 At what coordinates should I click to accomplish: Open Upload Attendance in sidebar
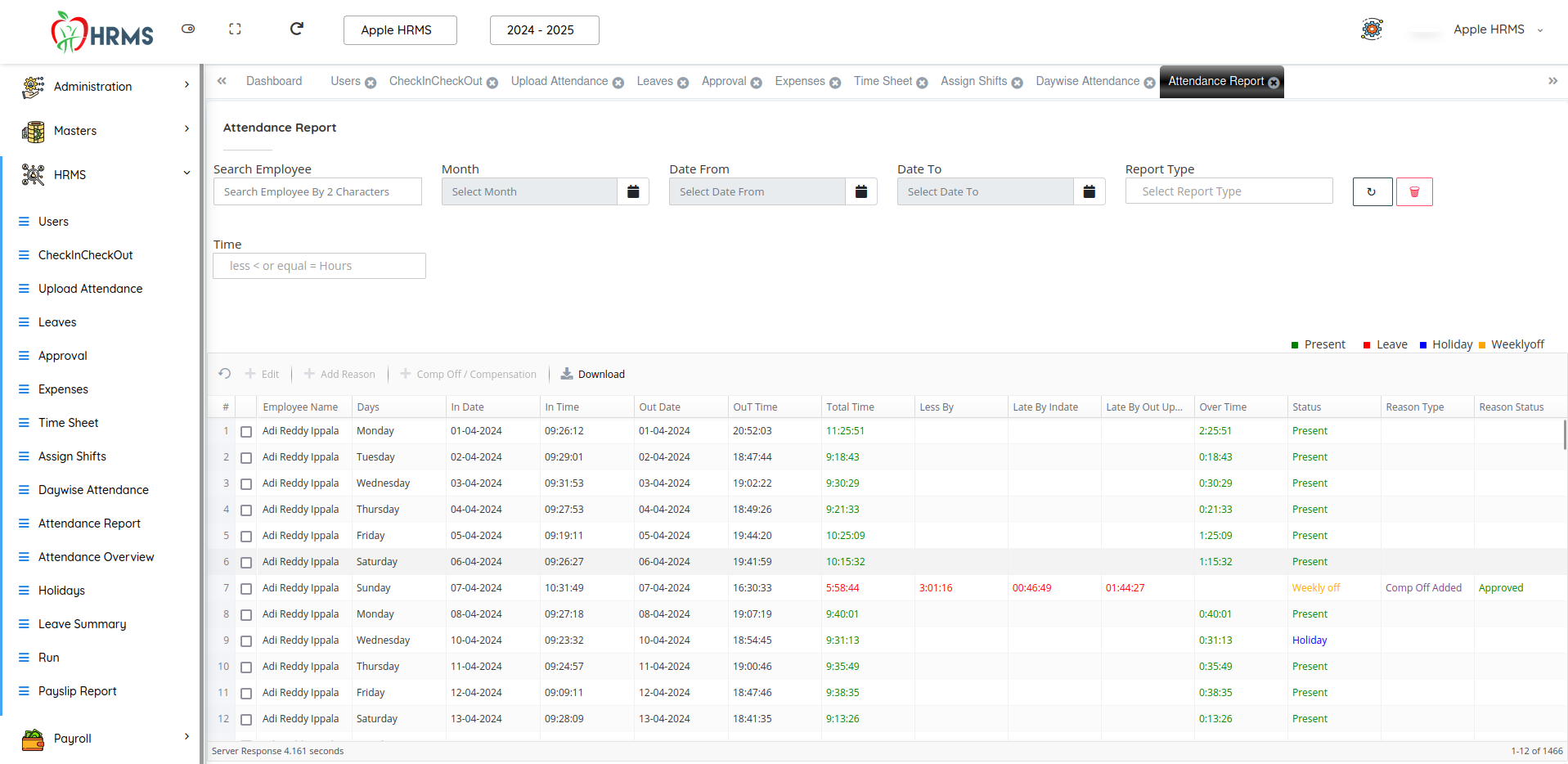click(90, 289)
